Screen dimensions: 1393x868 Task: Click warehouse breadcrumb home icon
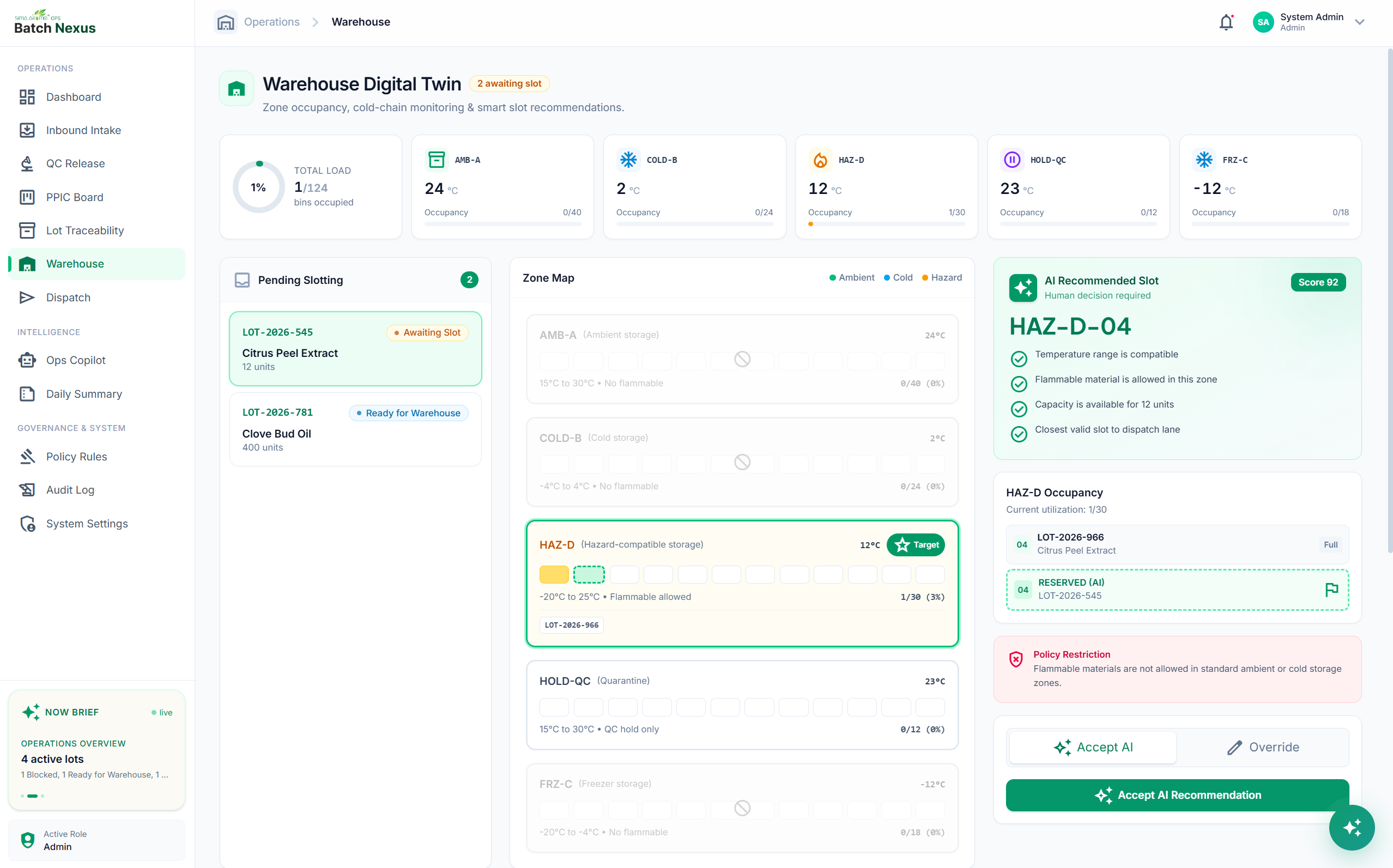[226, 22]
